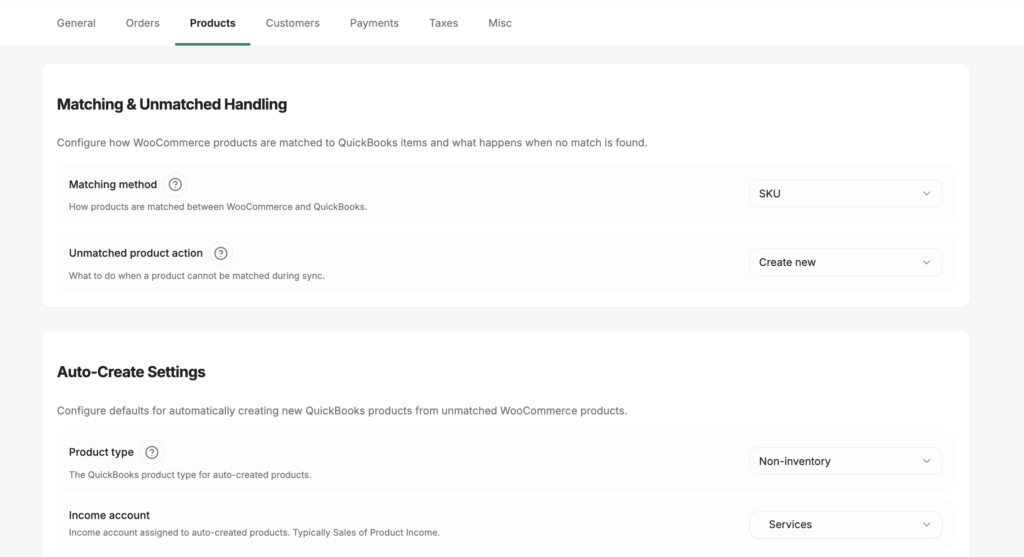The image size is (1024, 557).
Task: Select the Products tab
Action: (x=212, y=23)
